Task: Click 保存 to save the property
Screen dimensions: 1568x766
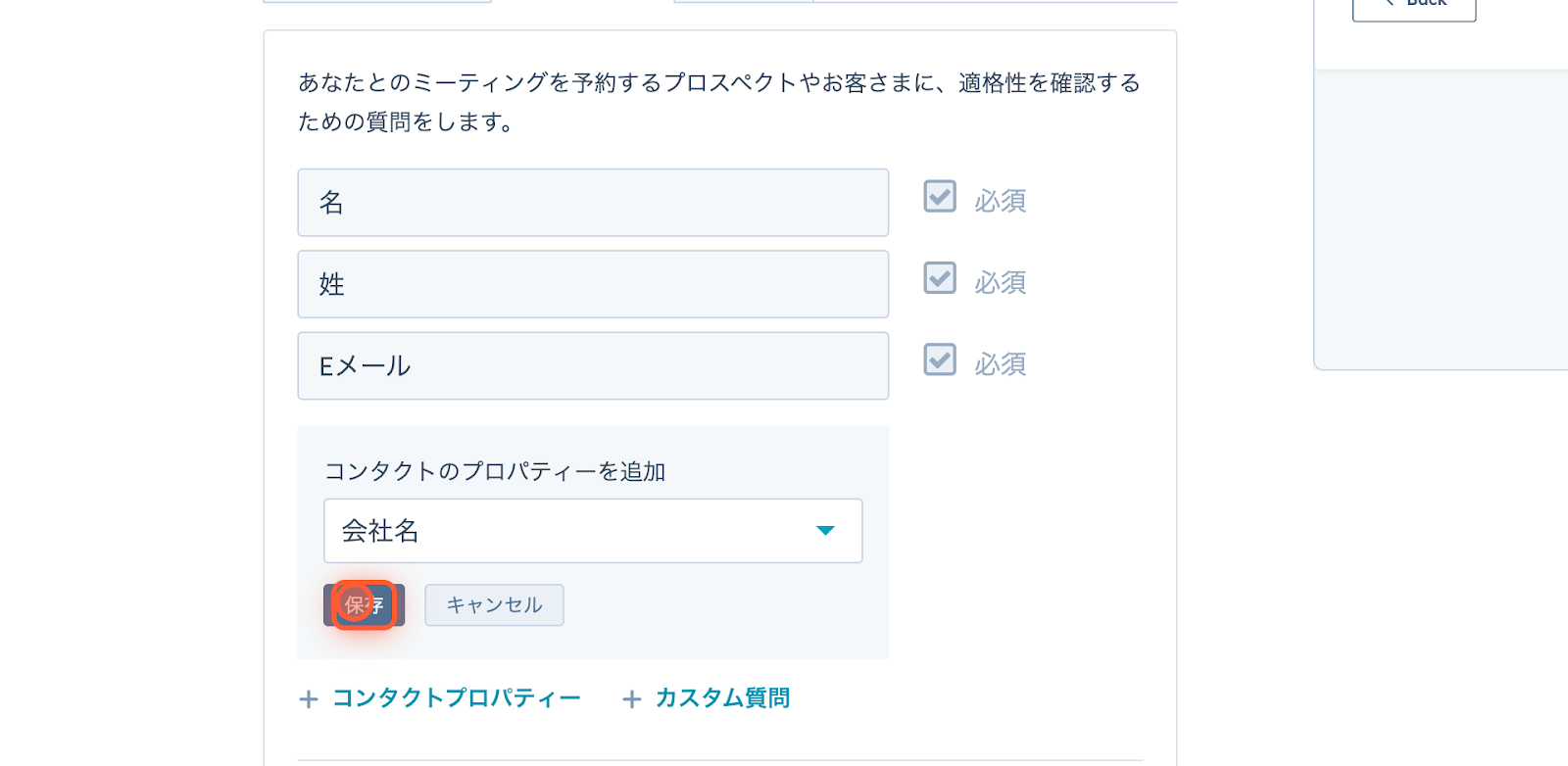Action: pyautogui.click(x=364, y=605)
